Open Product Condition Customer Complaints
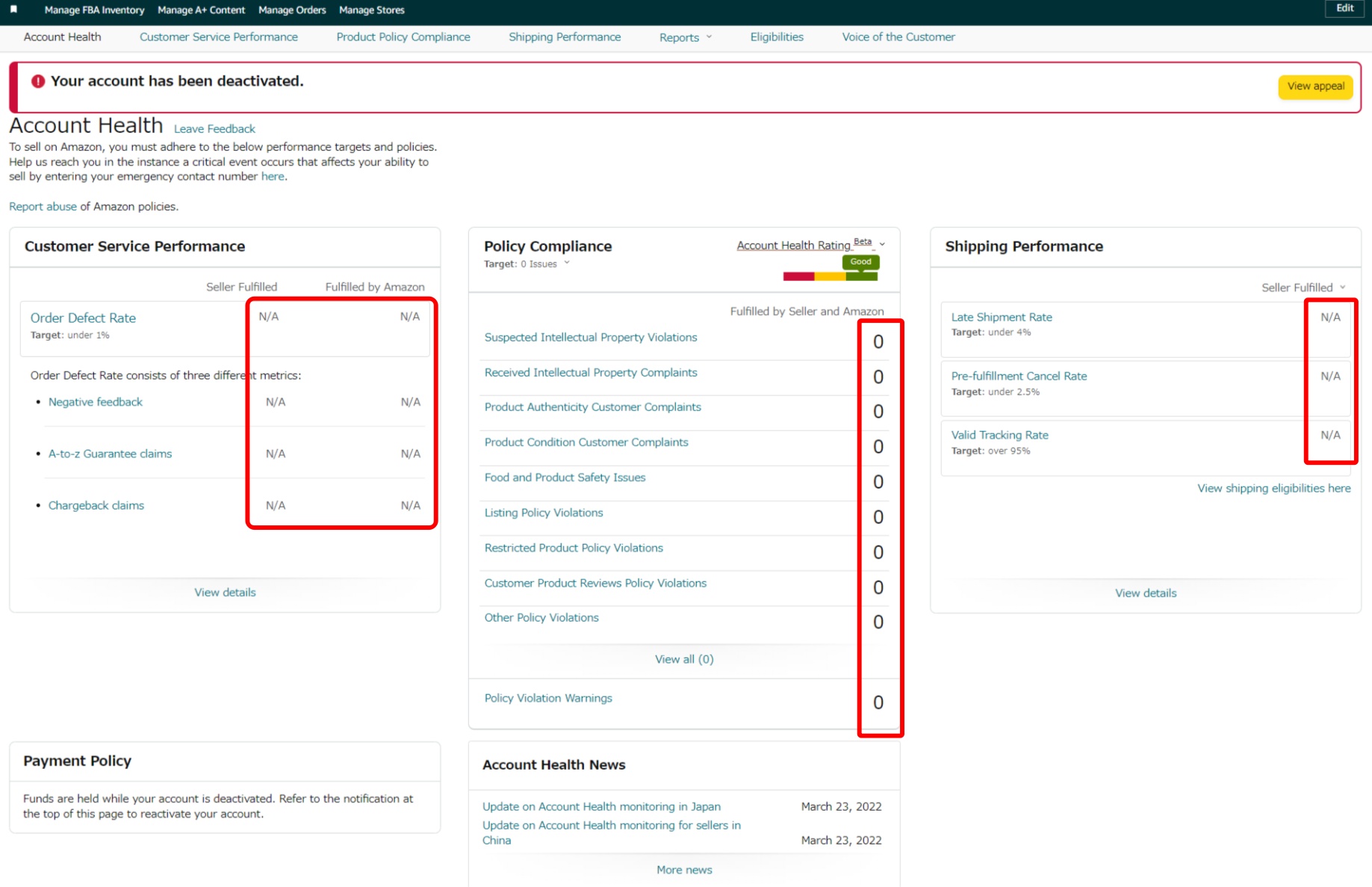 point(586,442)
